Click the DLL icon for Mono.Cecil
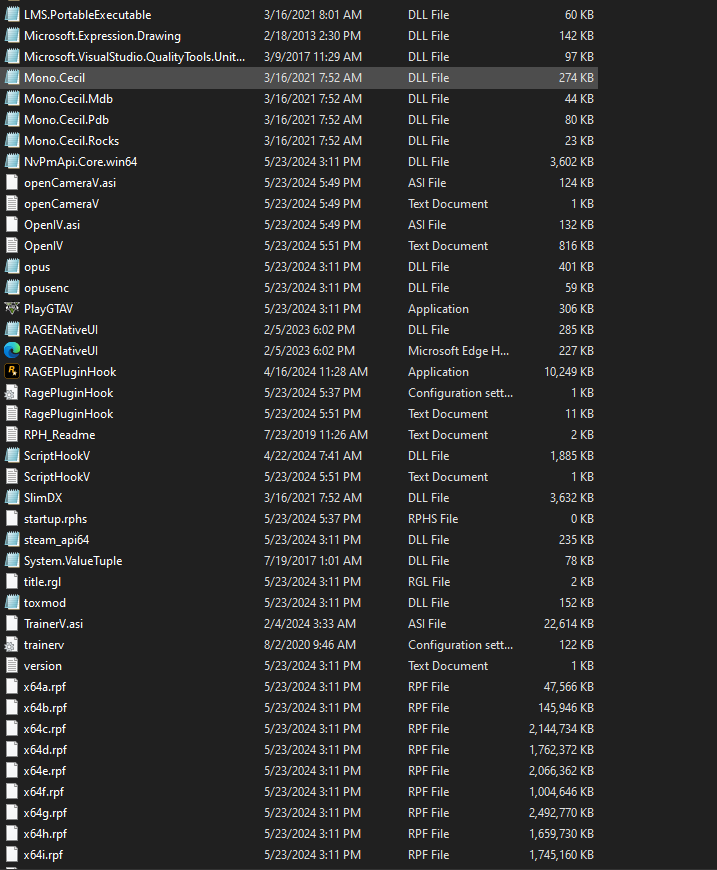 [12, 78]
